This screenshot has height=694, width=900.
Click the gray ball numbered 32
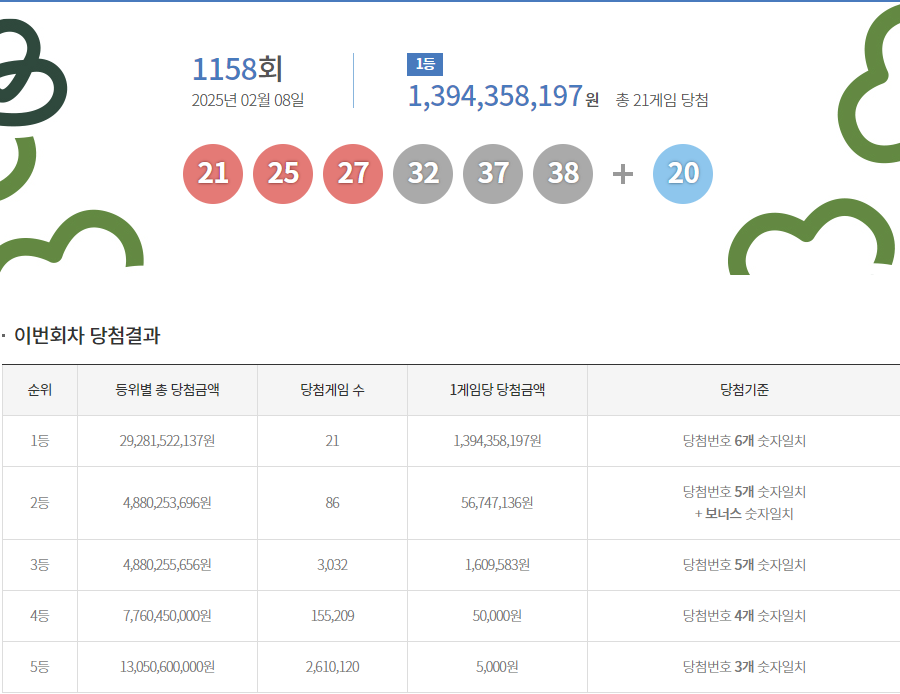[422, 173]
